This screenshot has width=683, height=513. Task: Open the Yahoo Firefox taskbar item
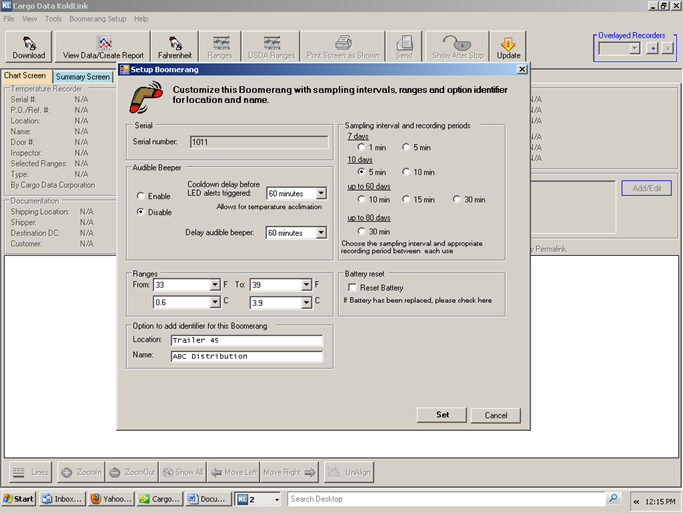click(x=111, y=499)
